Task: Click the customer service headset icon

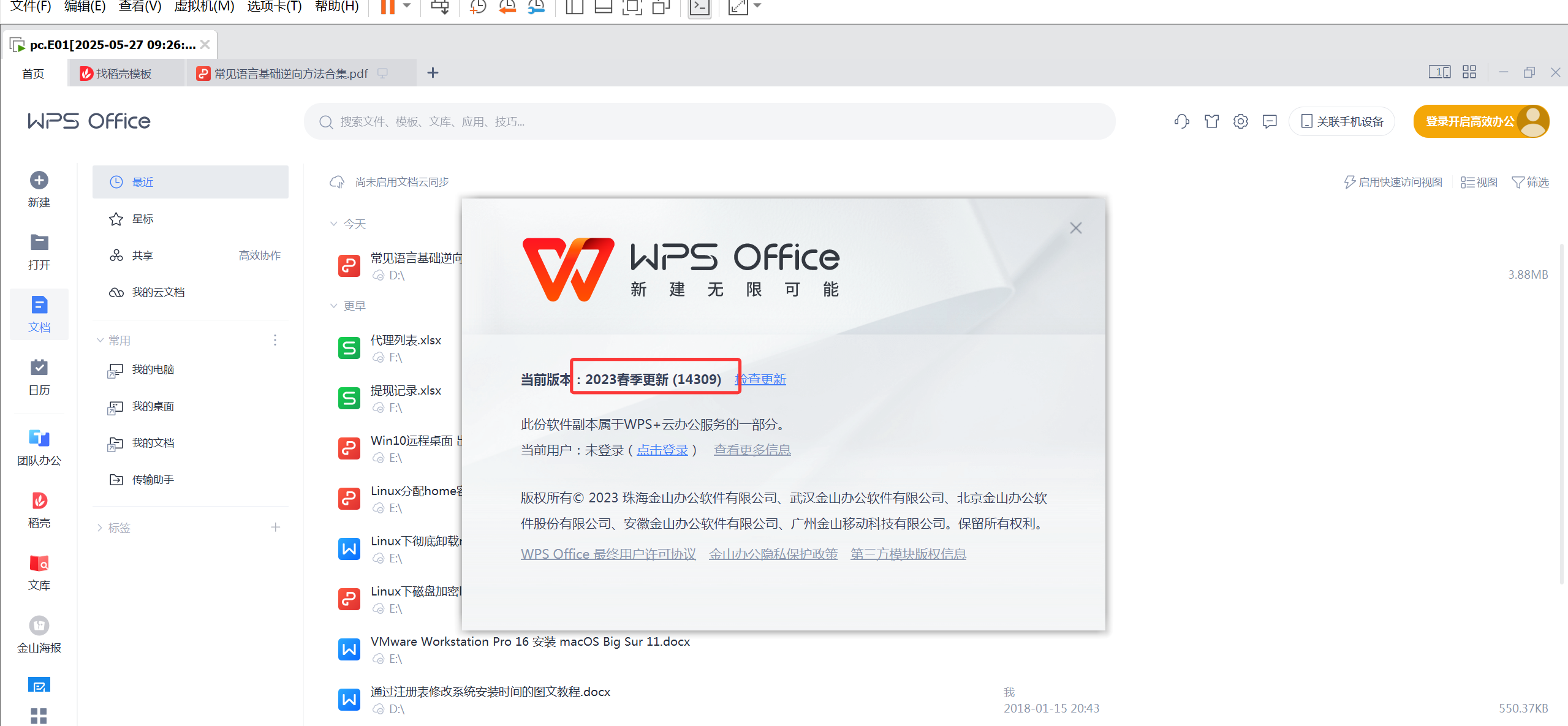Action: pyautogui.click(x=1182, y=121)
